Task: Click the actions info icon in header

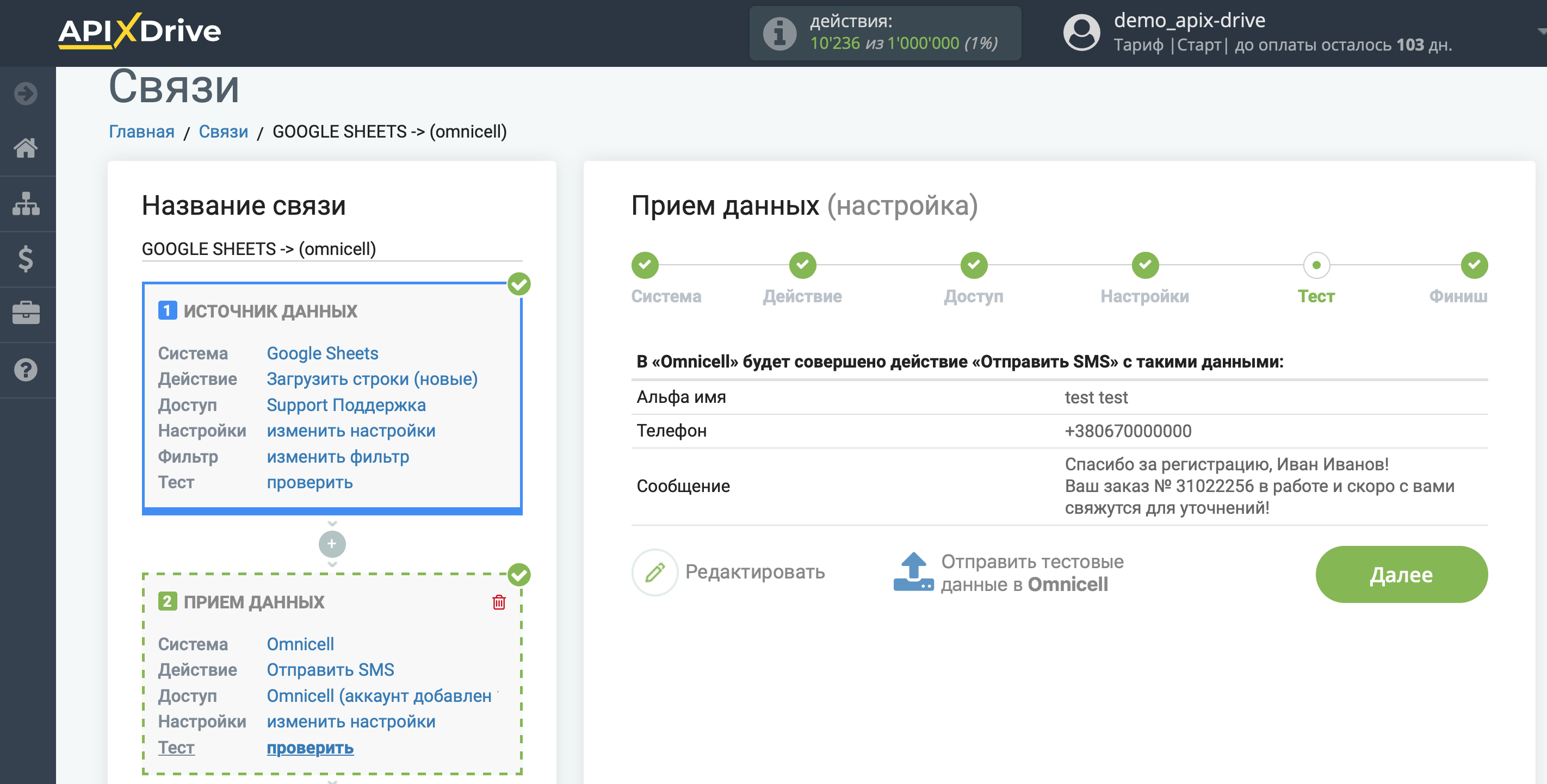Action: point(779,33)
